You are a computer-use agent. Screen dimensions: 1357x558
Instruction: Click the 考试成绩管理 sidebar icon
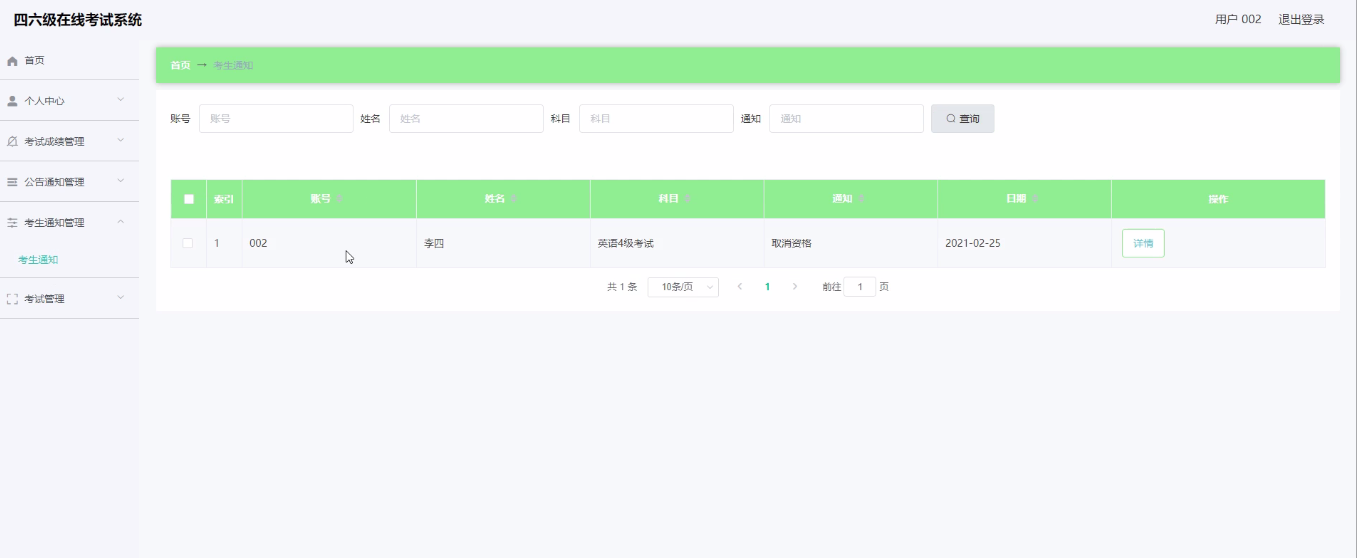(x=12, y=142)
